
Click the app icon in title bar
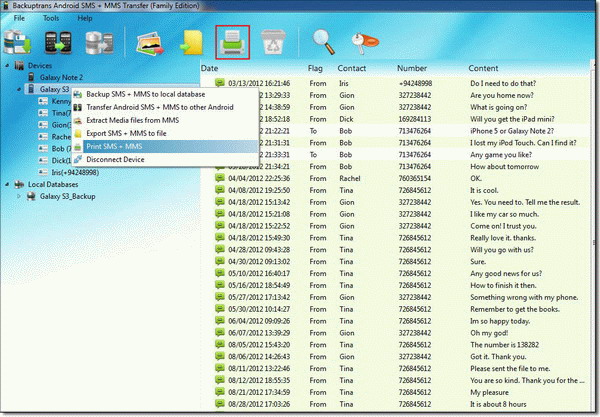6,6
